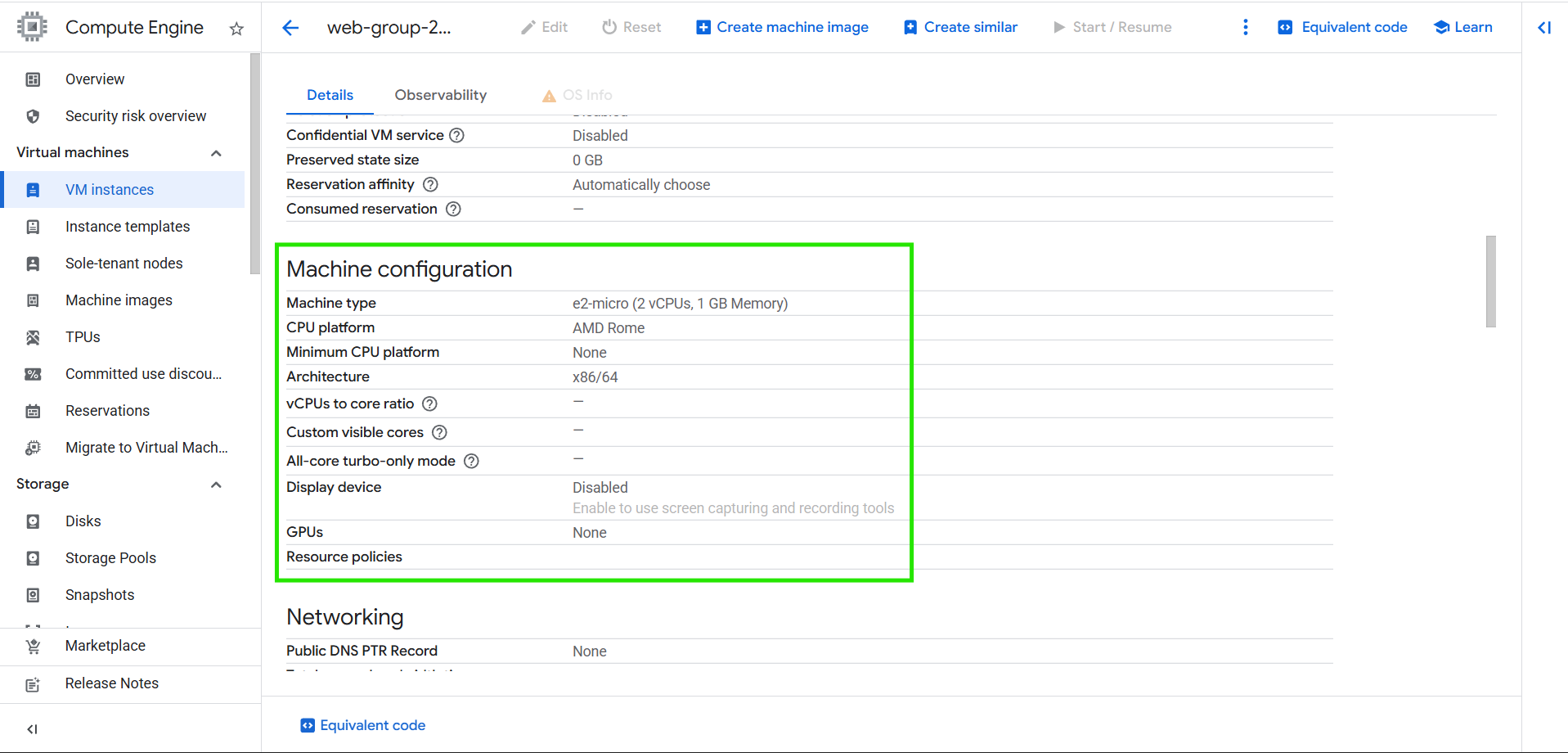The width and height of the screenshot is (1568, 753).
Task: Go back using the left arrow
Action: coord(290,28)
